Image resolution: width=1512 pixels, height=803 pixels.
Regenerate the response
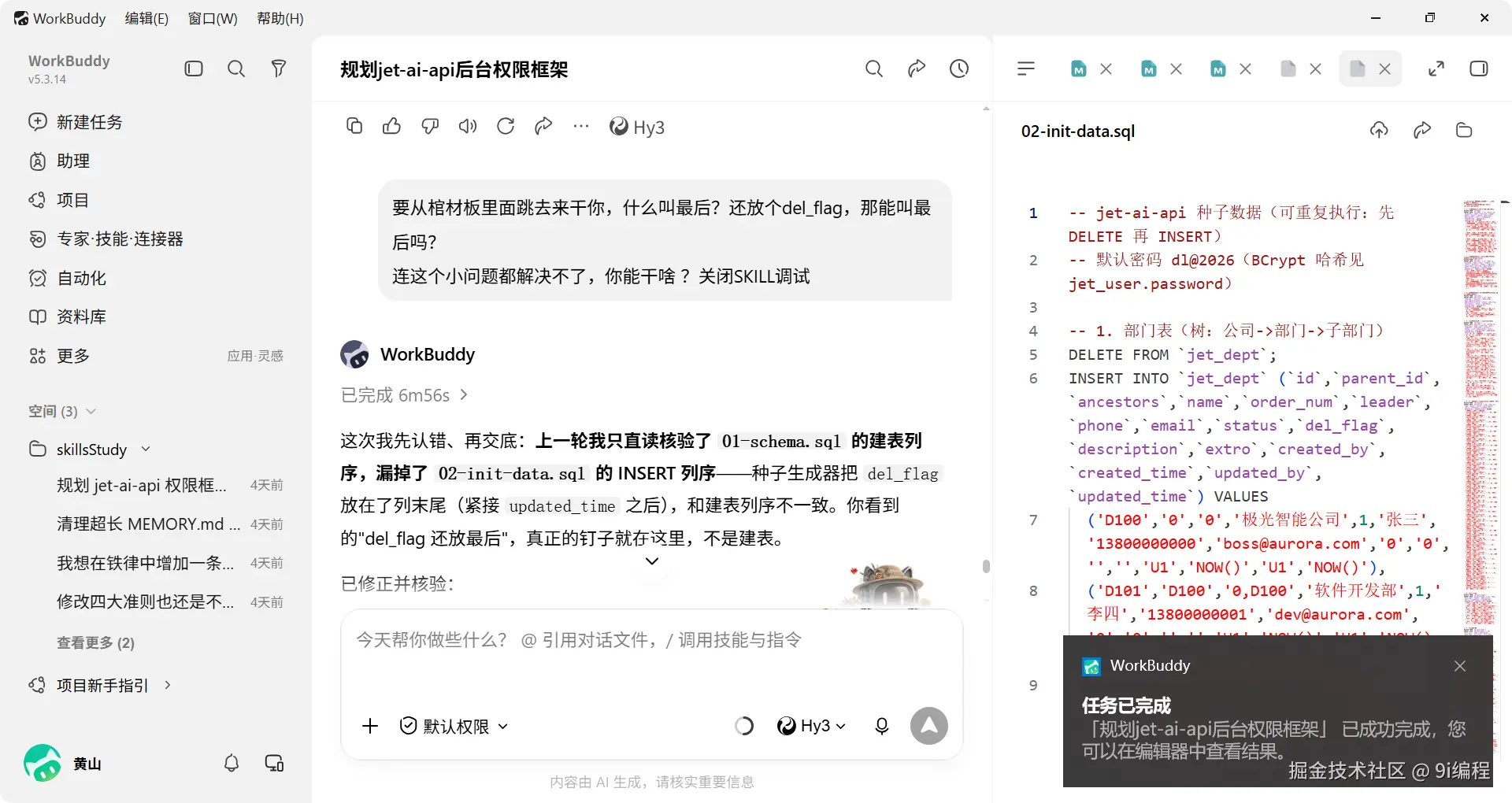(x=506, y=126)
